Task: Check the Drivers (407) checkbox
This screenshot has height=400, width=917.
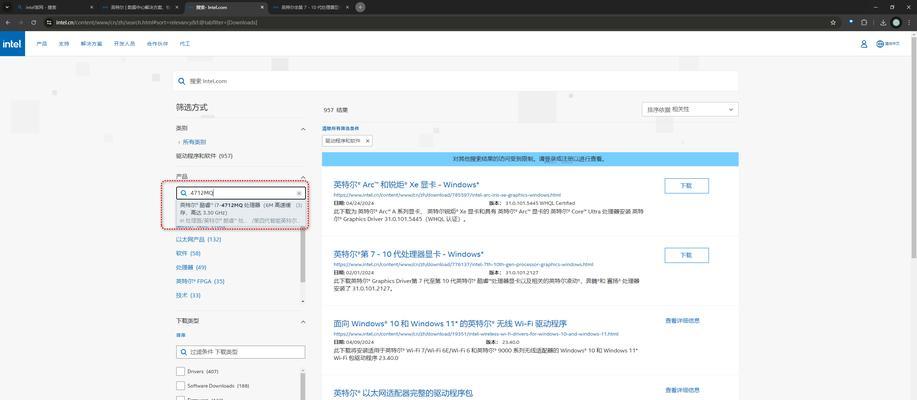Action: [x=180, y=371]
